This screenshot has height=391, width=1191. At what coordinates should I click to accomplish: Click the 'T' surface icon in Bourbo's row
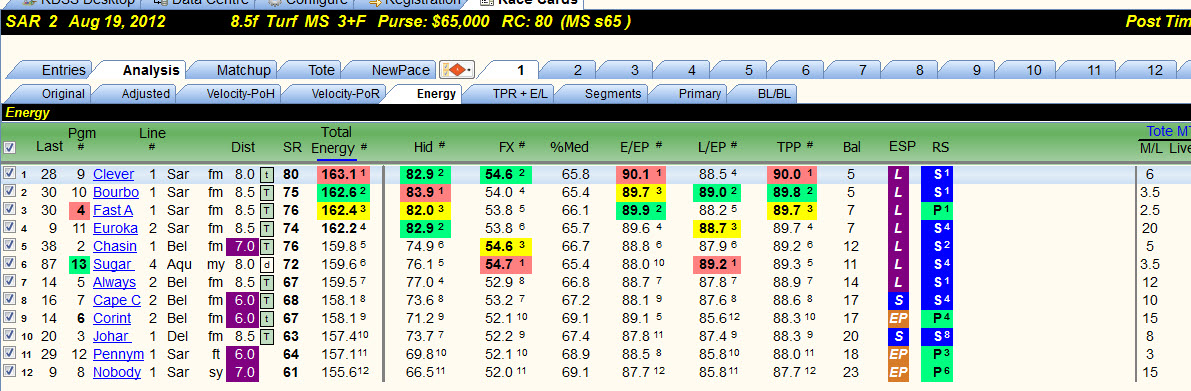tap(266, 192)
